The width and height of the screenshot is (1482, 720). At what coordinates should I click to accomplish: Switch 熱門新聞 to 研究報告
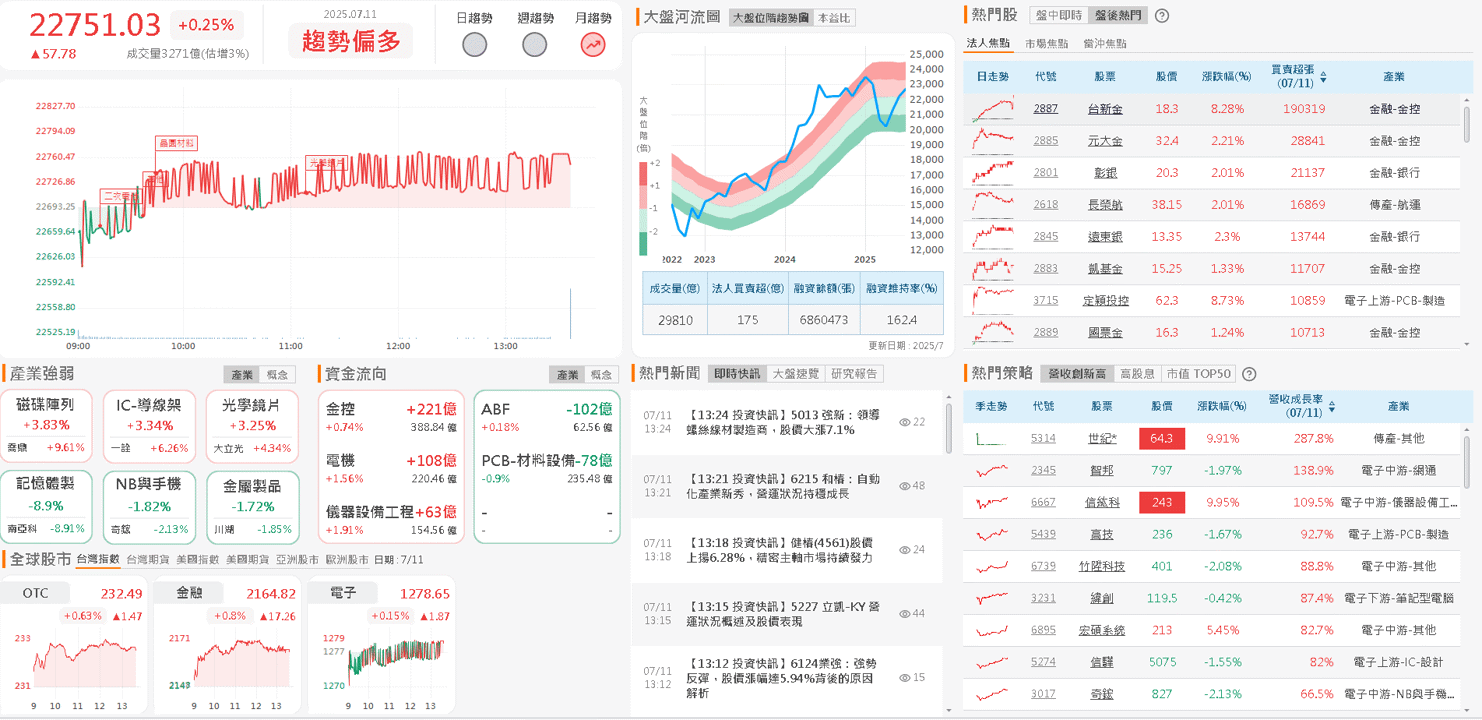(855, 374)
